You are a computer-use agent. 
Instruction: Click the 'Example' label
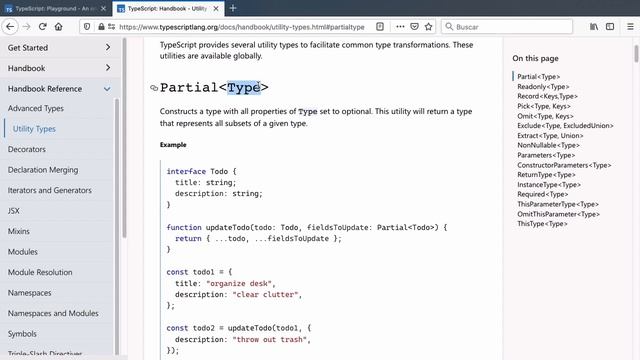click(173, 144)
